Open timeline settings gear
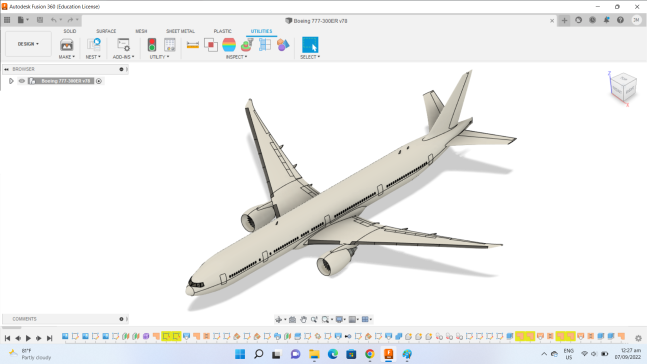Viewport: 647px width, 364px height. 638,338
